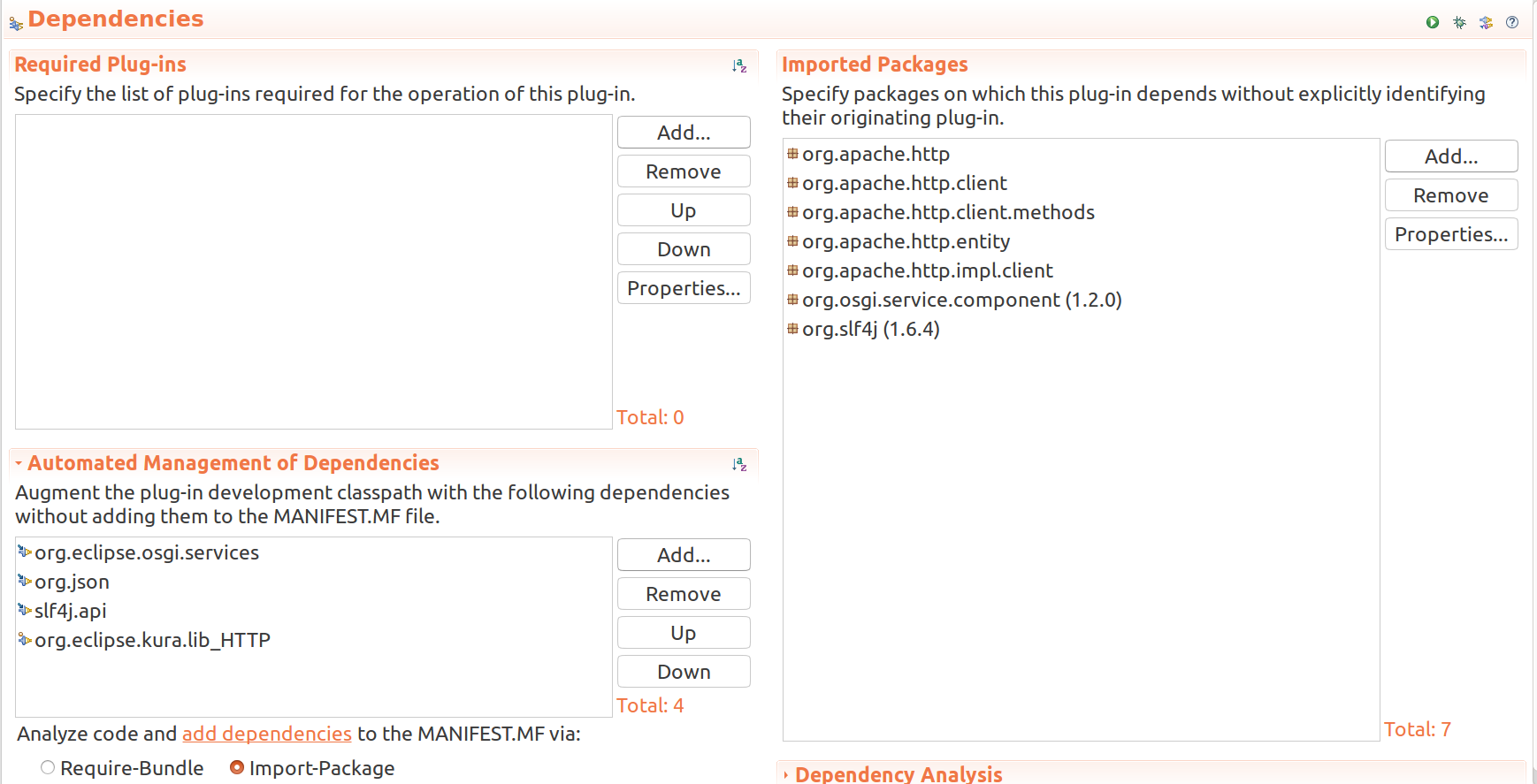1537x784 pixels.
Task: Click the Organize Manifests wizard plug icon
Action: (1486, 22)
